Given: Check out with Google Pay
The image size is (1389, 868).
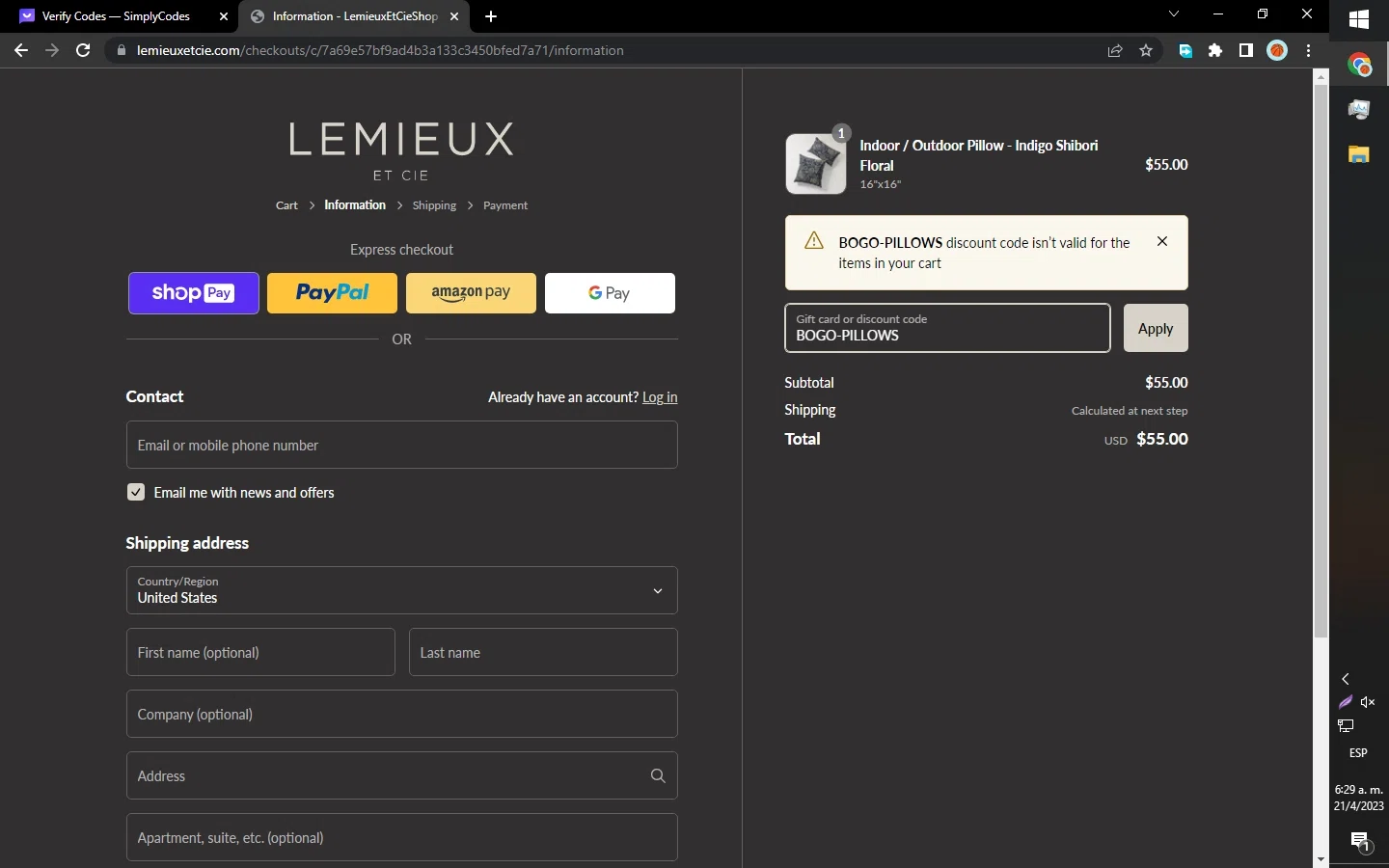Looking at the screenshot, I should click(610, 293).
